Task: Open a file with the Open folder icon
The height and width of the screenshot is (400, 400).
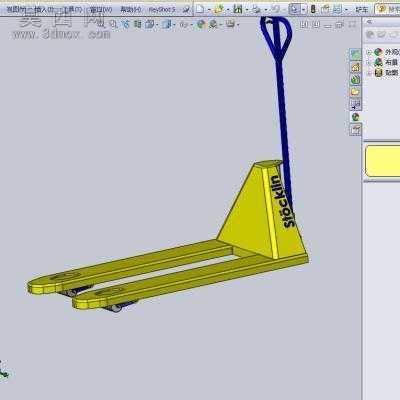Action: pos(219,9)
